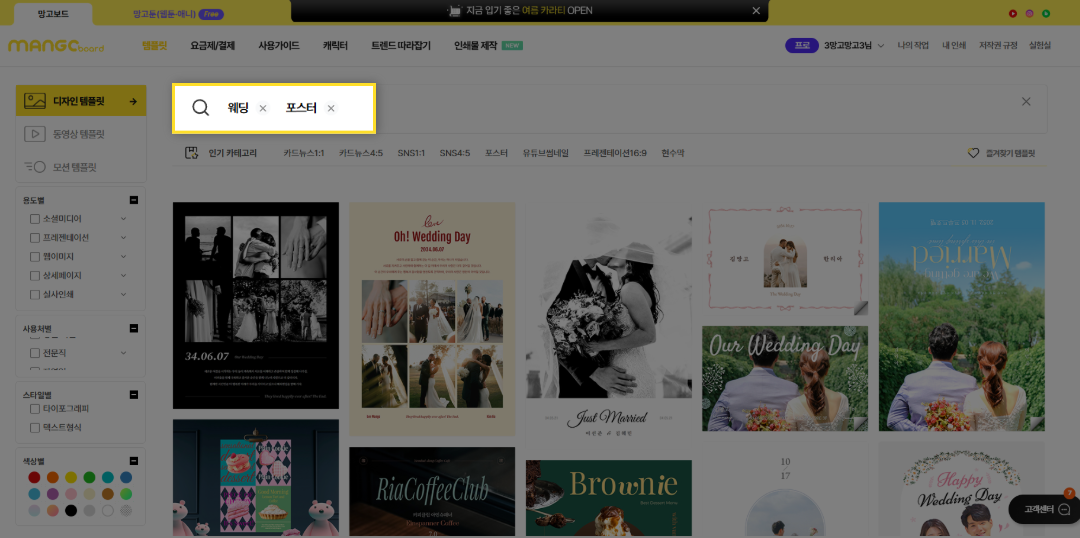1080x538 pixels.
Task: Open the Instagram icon
Action: click(1030, 13)
